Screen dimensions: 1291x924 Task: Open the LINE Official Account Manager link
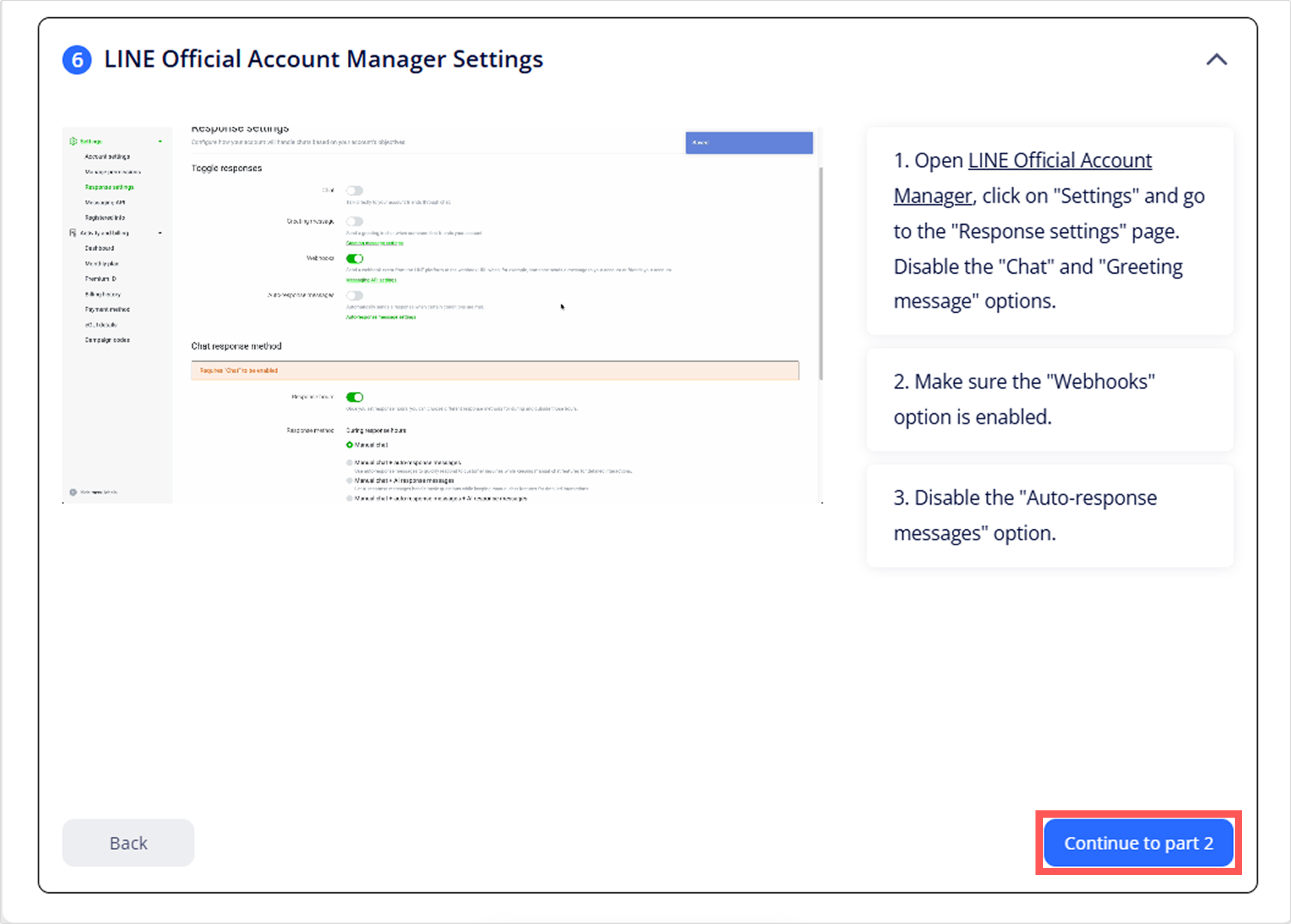point(1023,178)
